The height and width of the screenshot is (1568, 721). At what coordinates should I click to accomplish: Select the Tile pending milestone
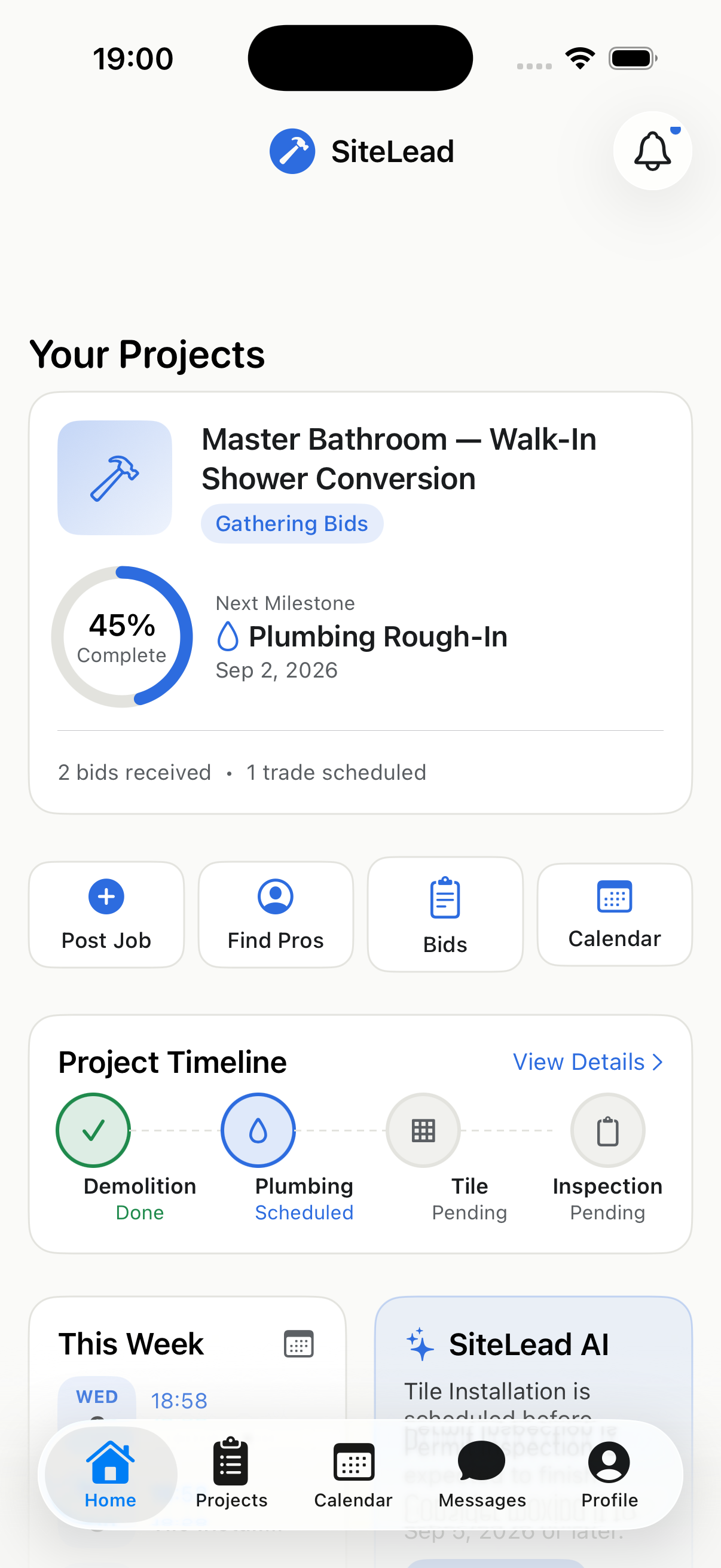coord(423,1130)
